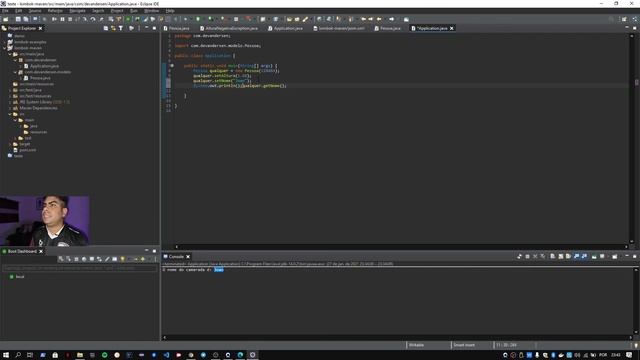This screenshot has height=360, width=640.
Task: Open Windows taskbar search
Action: 18,355
